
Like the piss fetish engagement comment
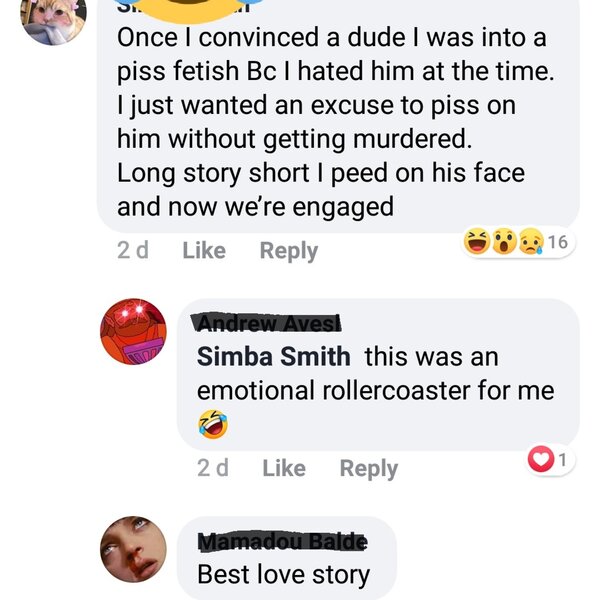(204, 250)
